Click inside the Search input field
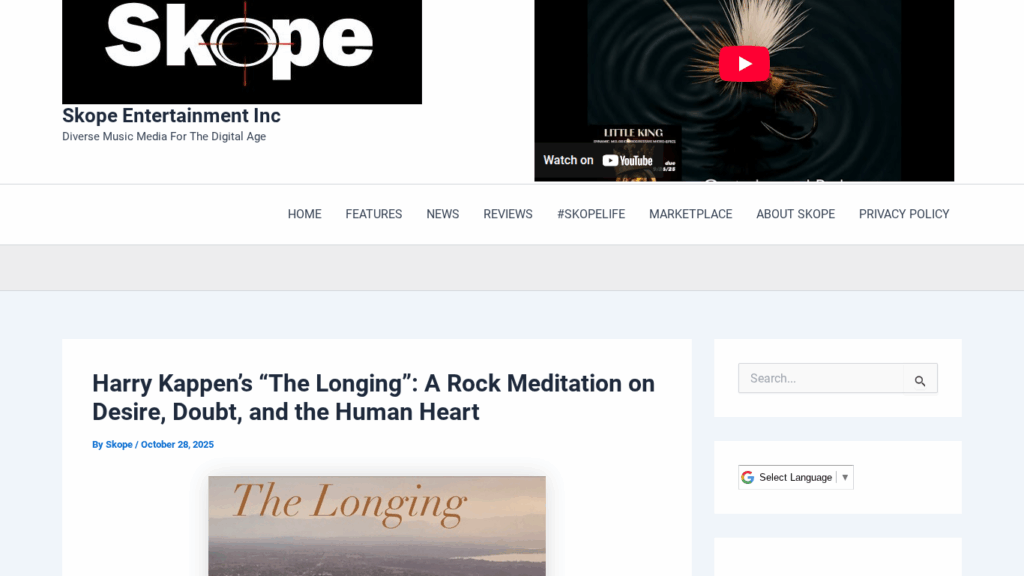This screenshot has width=1024, height=576. (821, 378)
